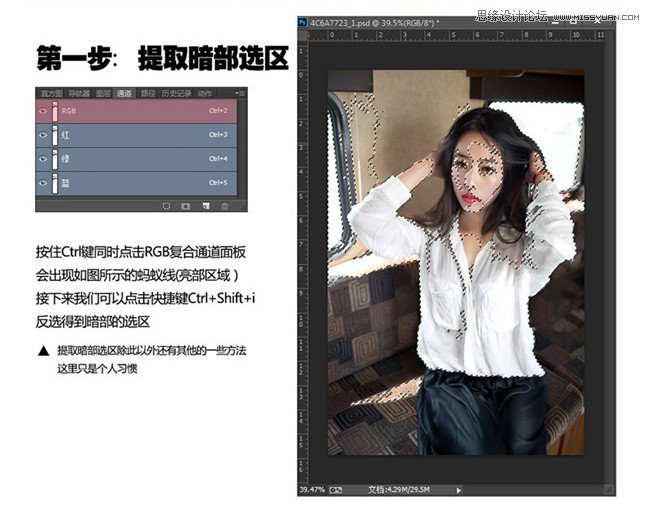Toggle visibility of the 蓝 channel

(43, 183)
